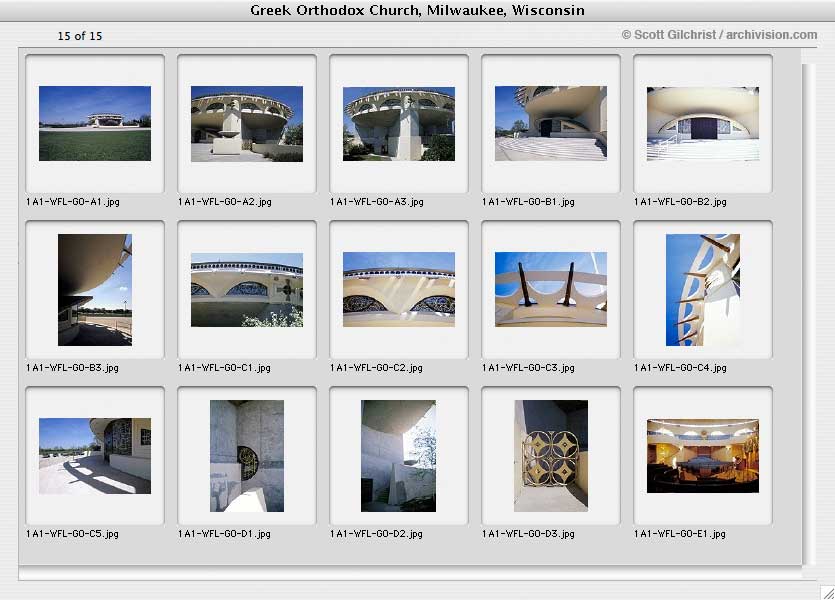
Task: Click the filename label 1A1-WFL-GO-B3.jpg
Action: (x=72, y=368)
